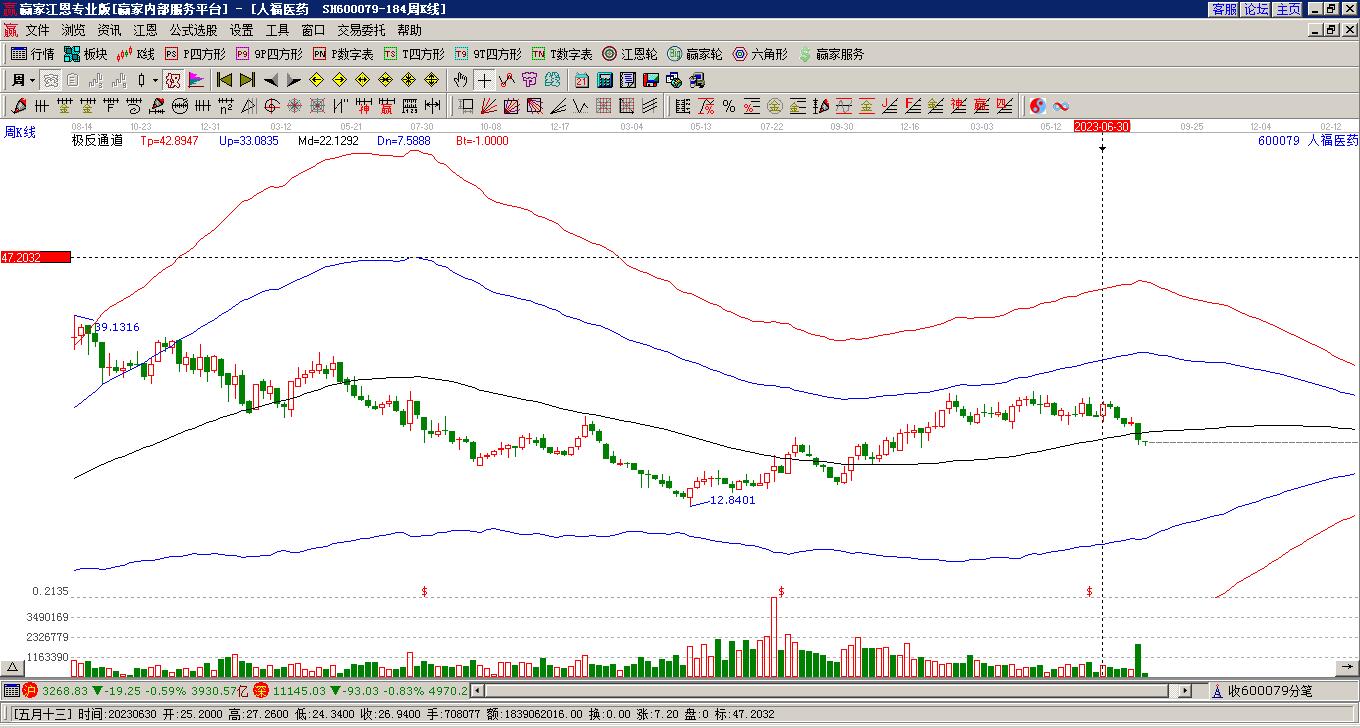Expand the volume panel triangle button
The width and height of the screenshot is (1360, 728).
[12, 668]
